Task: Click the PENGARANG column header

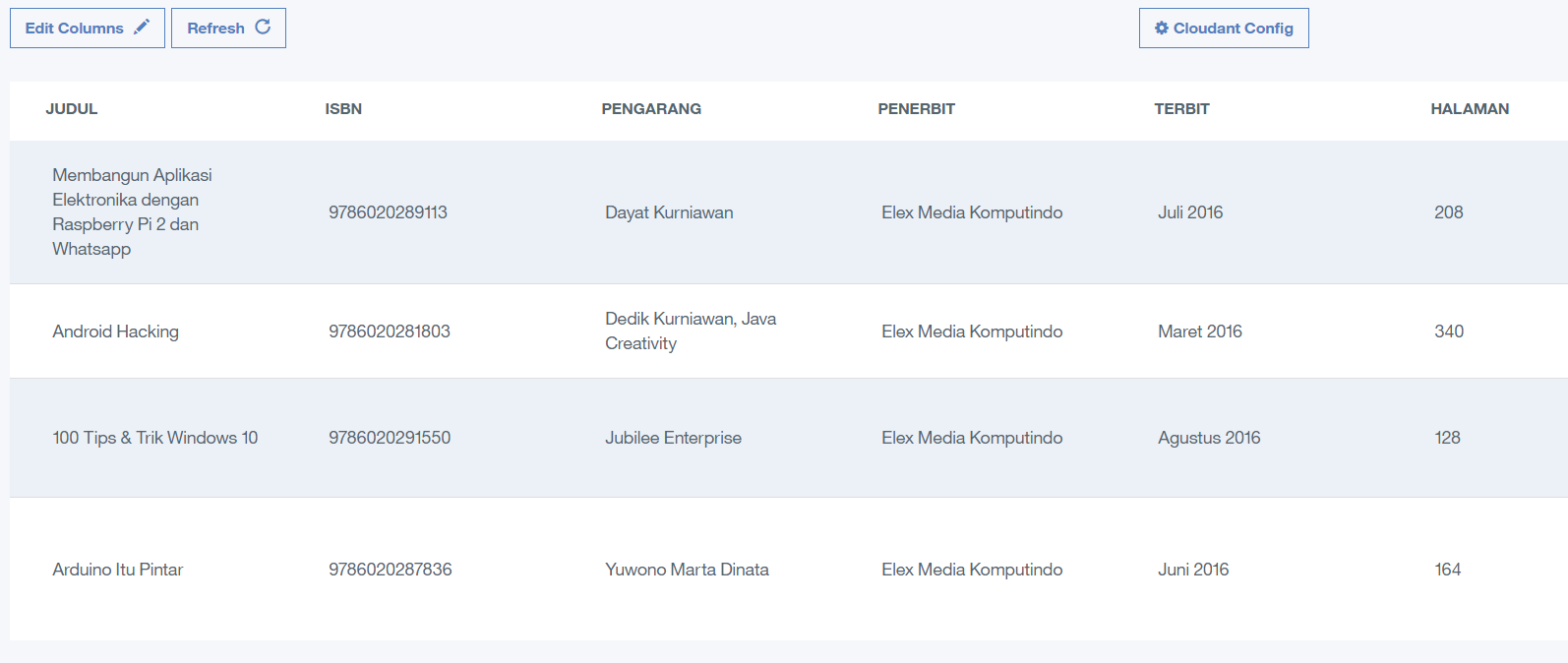Action: point(651,109)
